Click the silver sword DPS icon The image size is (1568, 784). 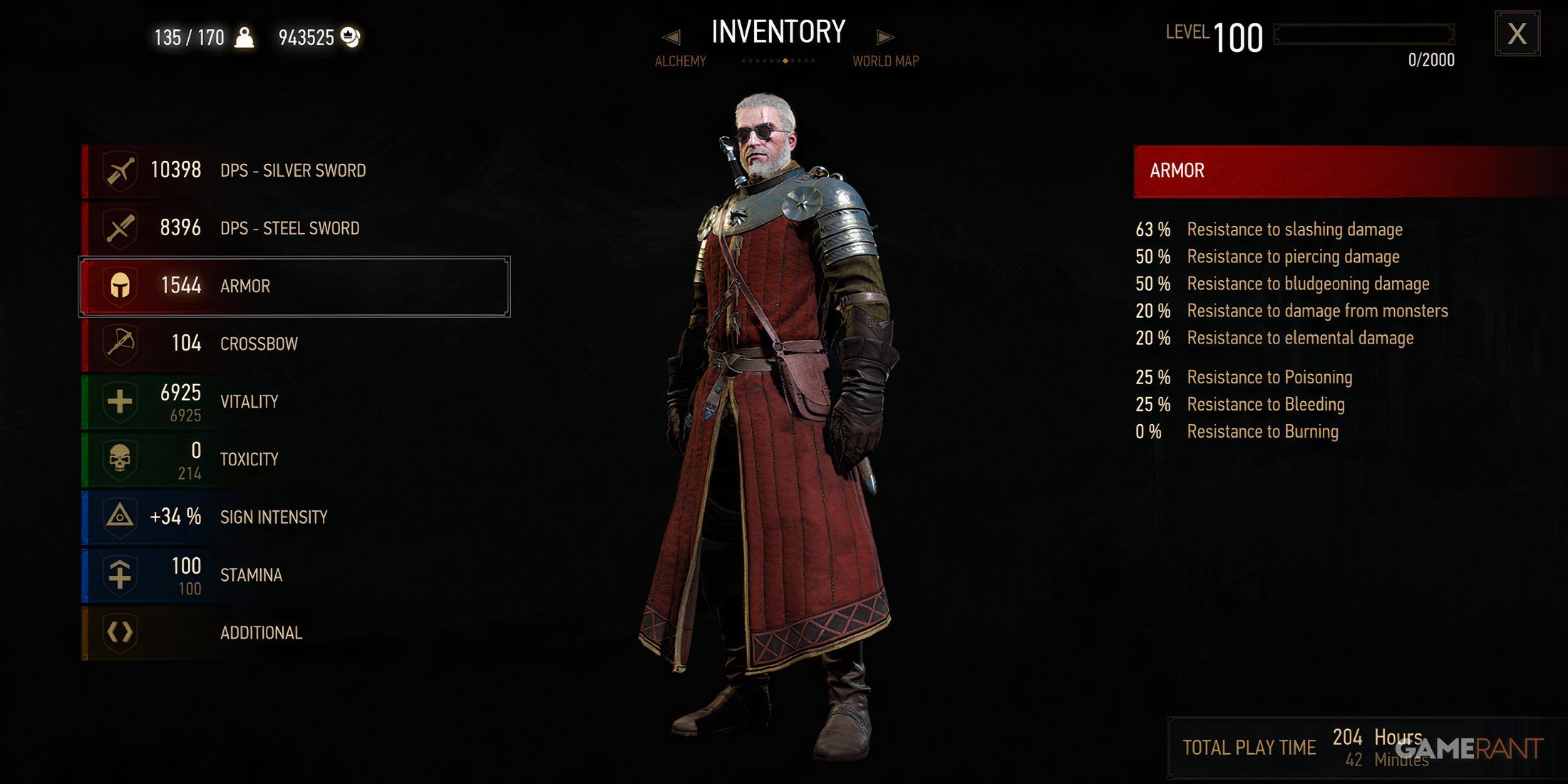(120, 171)
